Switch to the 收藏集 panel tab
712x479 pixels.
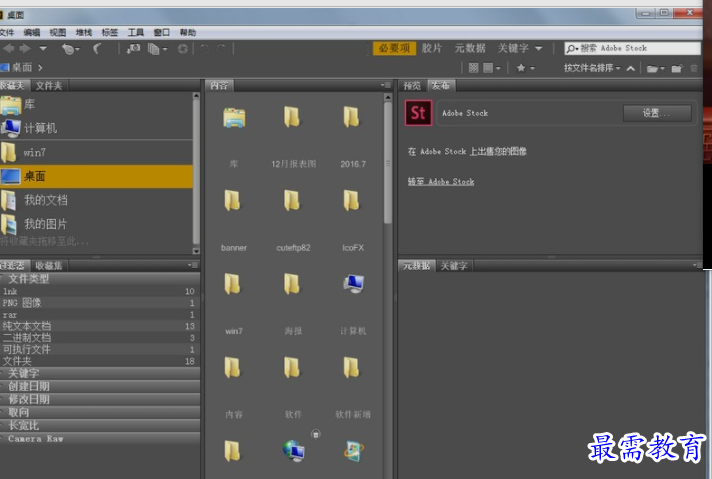pos(49,266)
